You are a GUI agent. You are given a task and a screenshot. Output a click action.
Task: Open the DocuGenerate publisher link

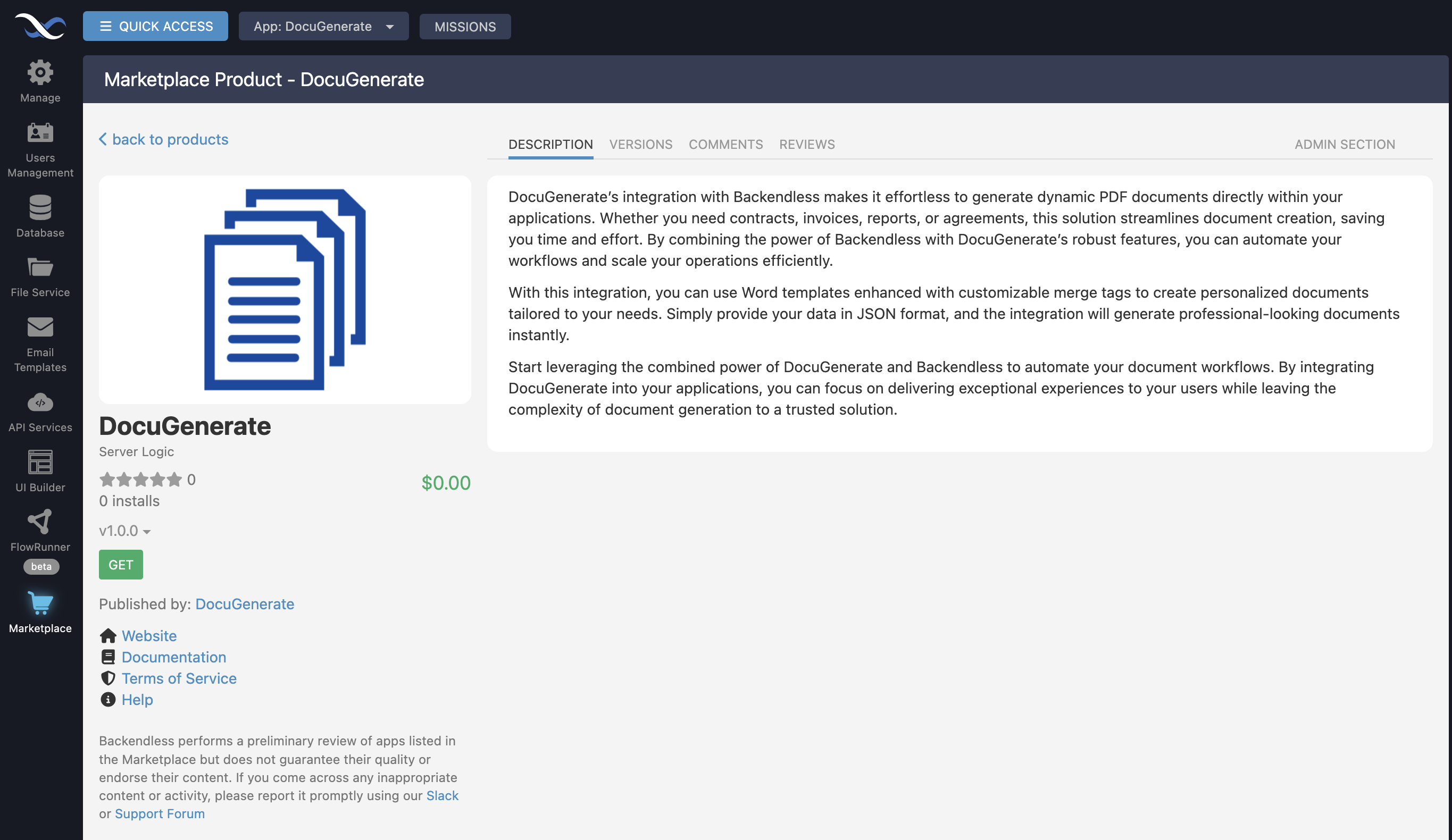coord(244,604)
